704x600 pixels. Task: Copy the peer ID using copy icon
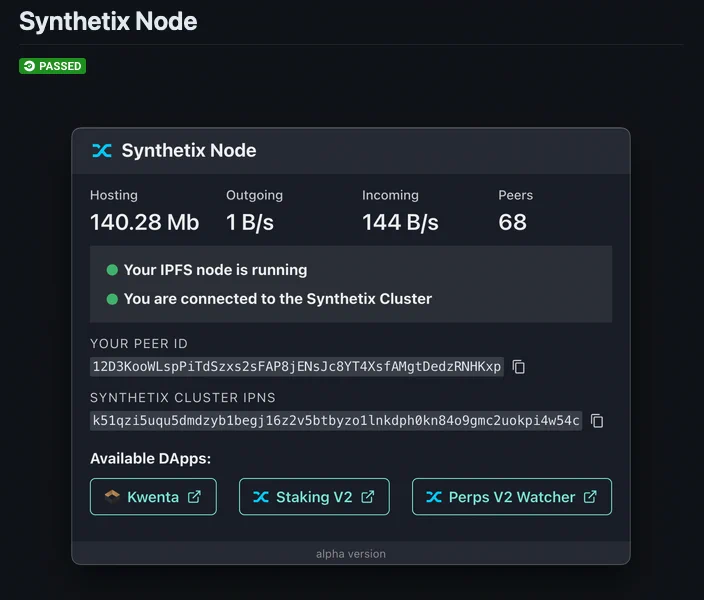pyautogui.click(x=519, y=367)
